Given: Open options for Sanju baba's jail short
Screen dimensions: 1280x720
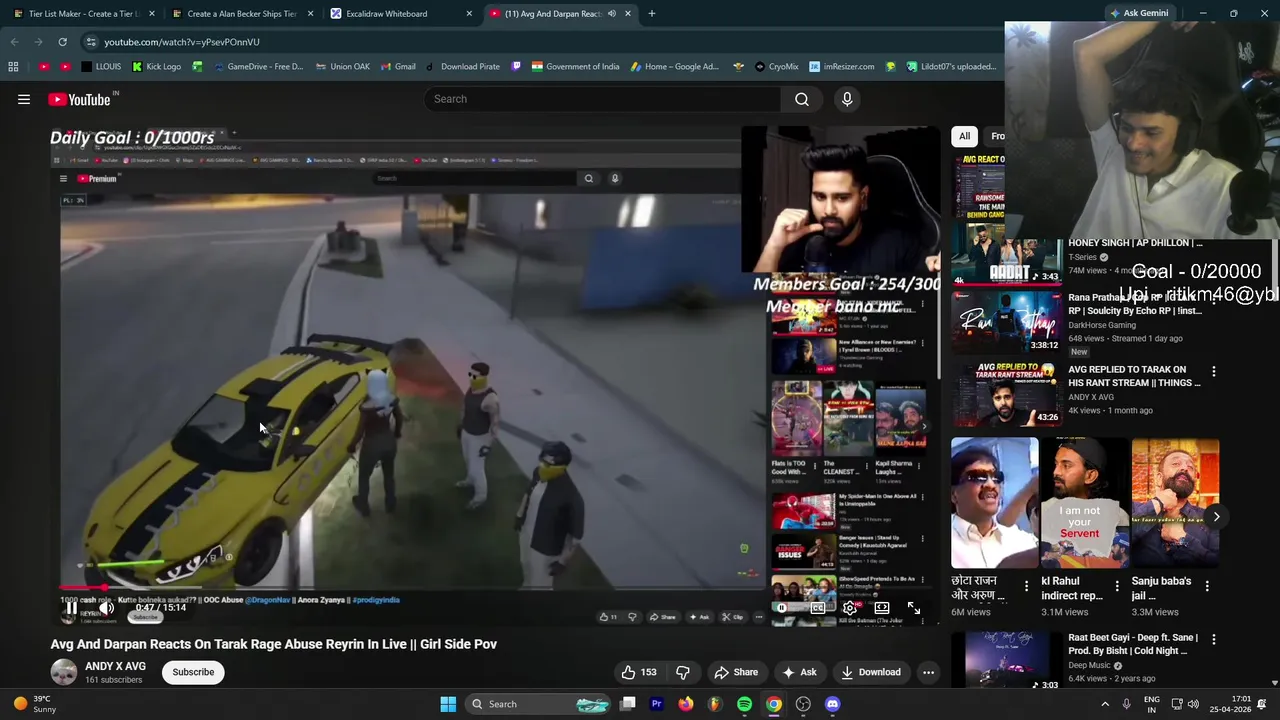Looking at the screenshot, I should [1207, 585].
